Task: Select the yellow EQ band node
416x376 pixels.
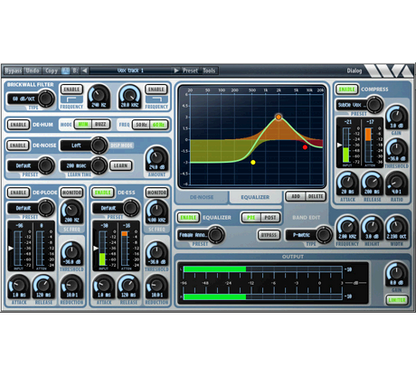Action: pyautogui.click(x=253, y=162)
